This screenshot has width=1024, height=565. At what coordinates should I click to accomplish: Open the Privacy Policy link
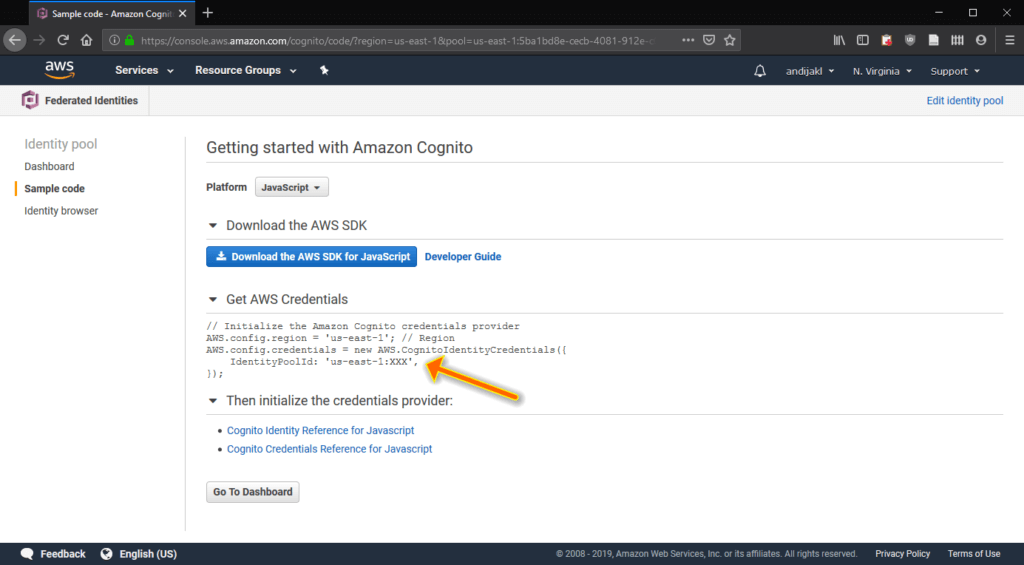[x=903, y=554]
